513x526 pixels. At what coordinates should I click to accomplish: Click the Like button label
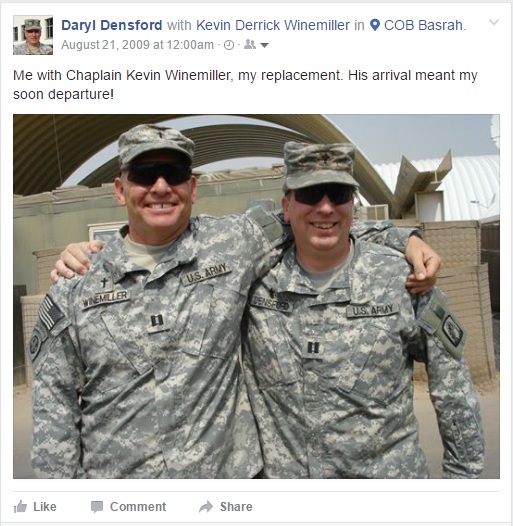click(x=45, y=507)
